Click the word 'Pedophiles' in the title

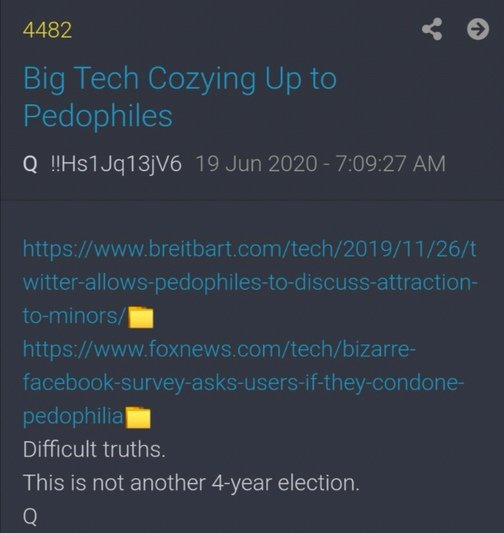pos(98,116)
